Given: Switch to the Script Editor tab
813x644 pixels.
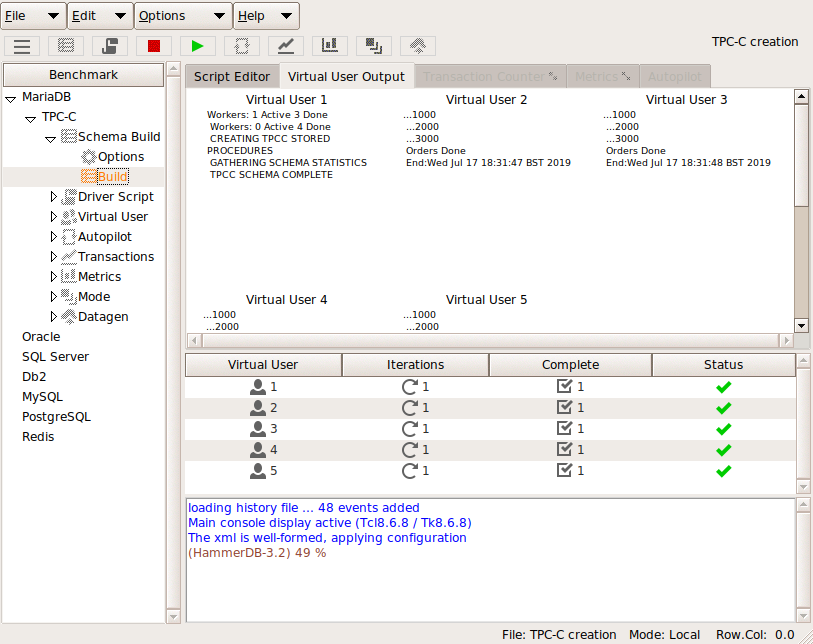Looking at the screenshot, I should pyautogui.click(x=232, y=77).
